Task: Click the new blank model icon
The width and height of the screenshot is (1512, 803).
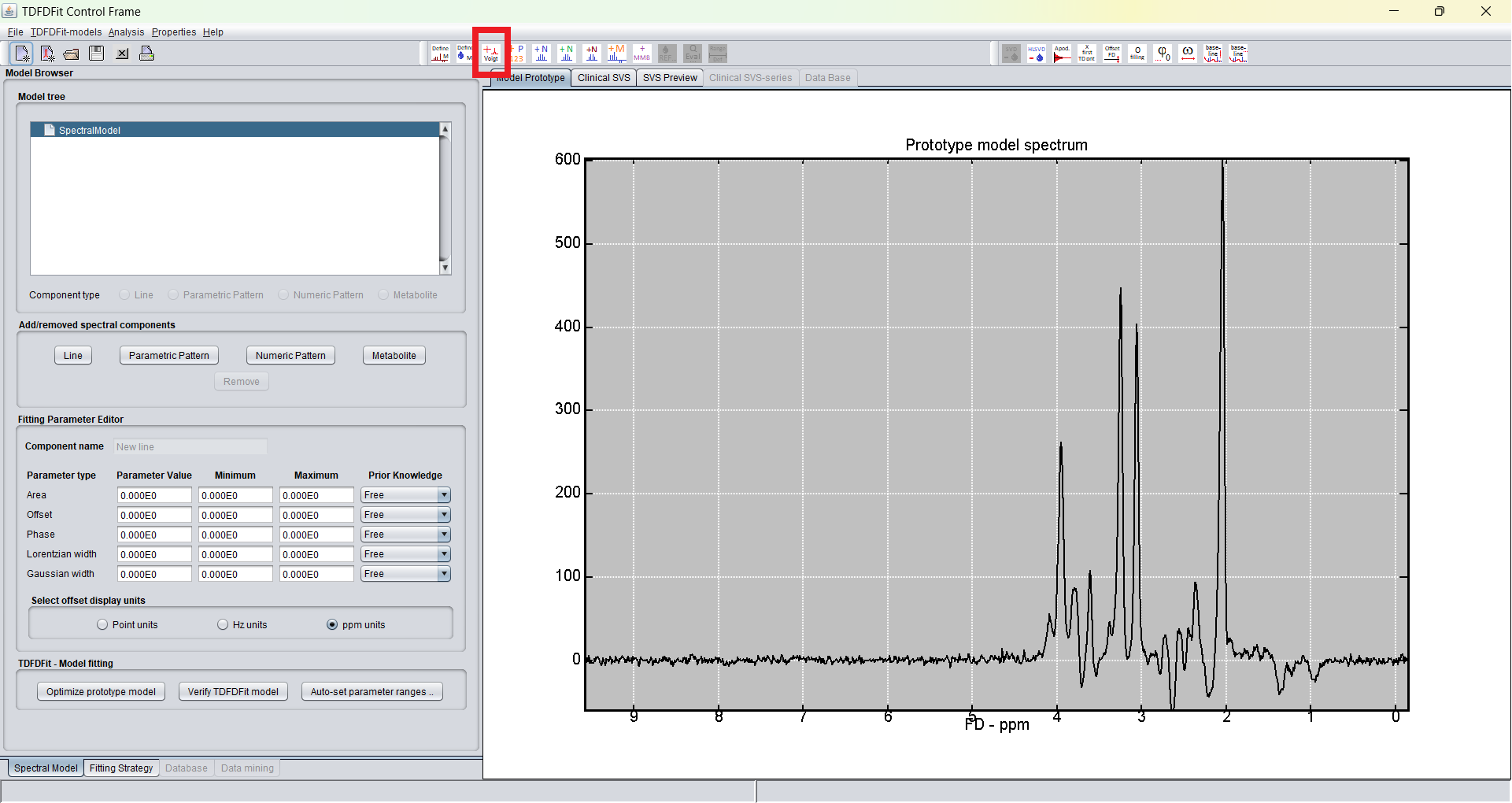Action: (22, 54)
